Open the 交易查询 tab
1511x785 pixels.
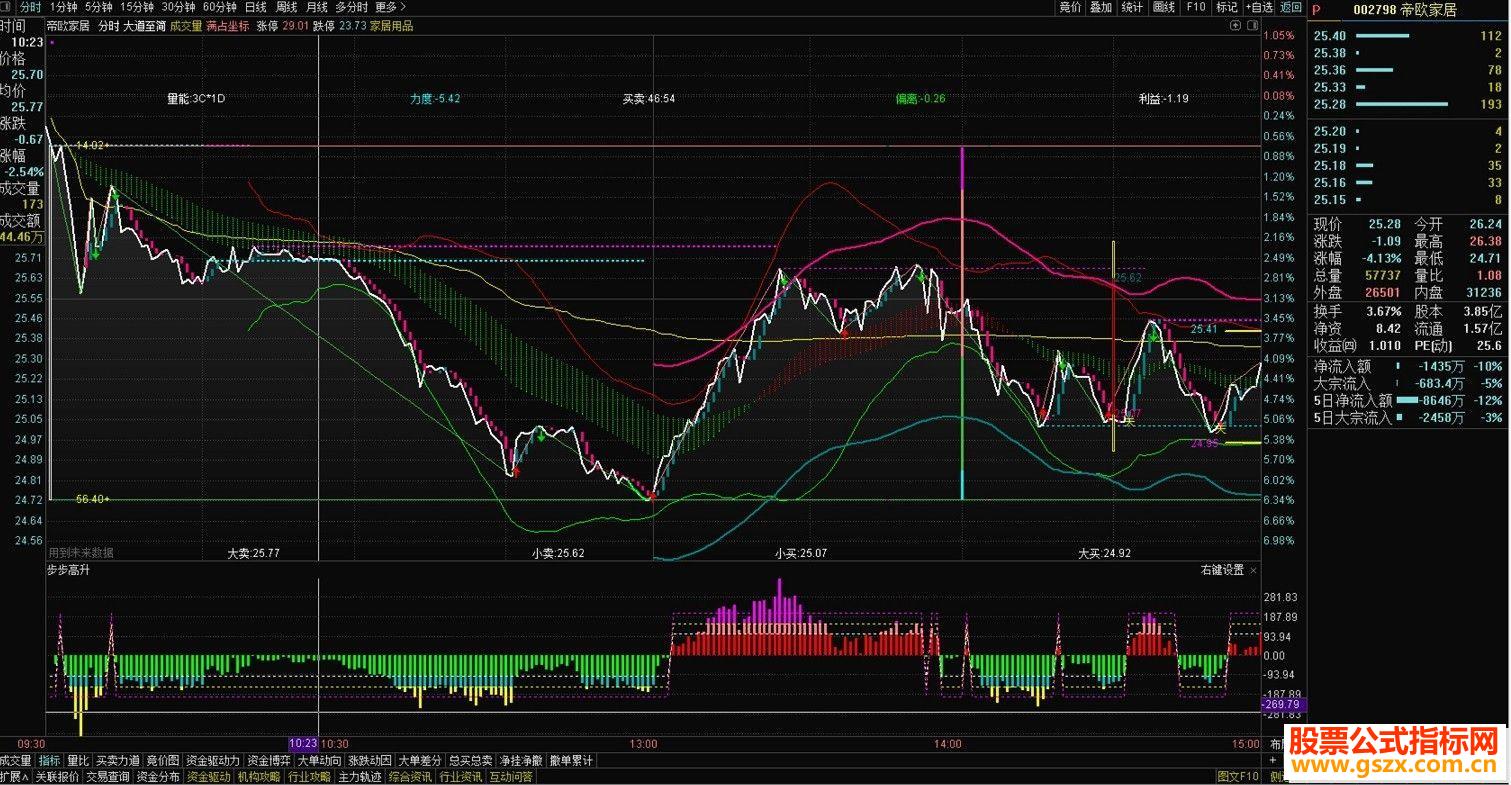[107, 776]
